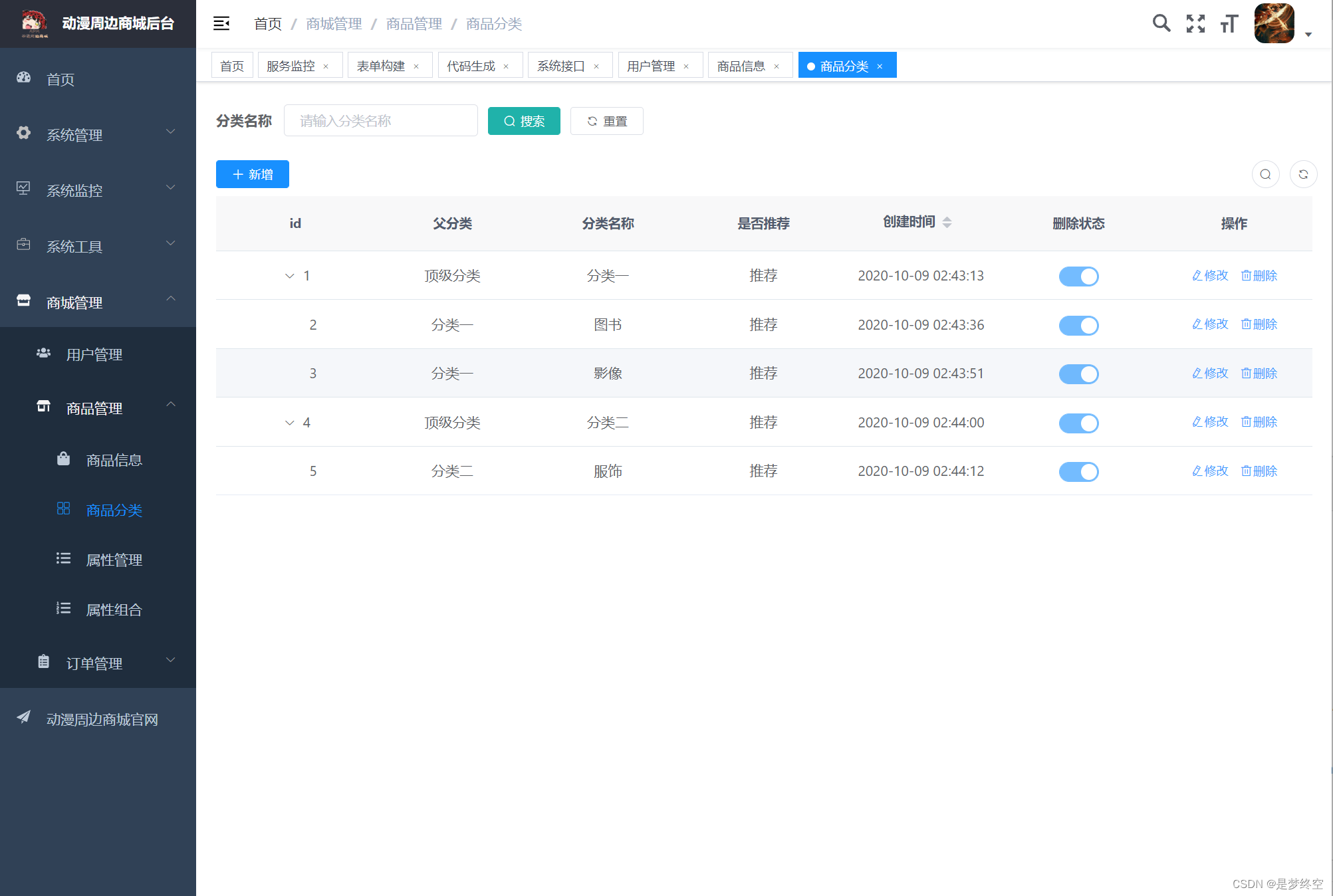
Task: Click the table refresh icon
Action: click(1303, 173)
